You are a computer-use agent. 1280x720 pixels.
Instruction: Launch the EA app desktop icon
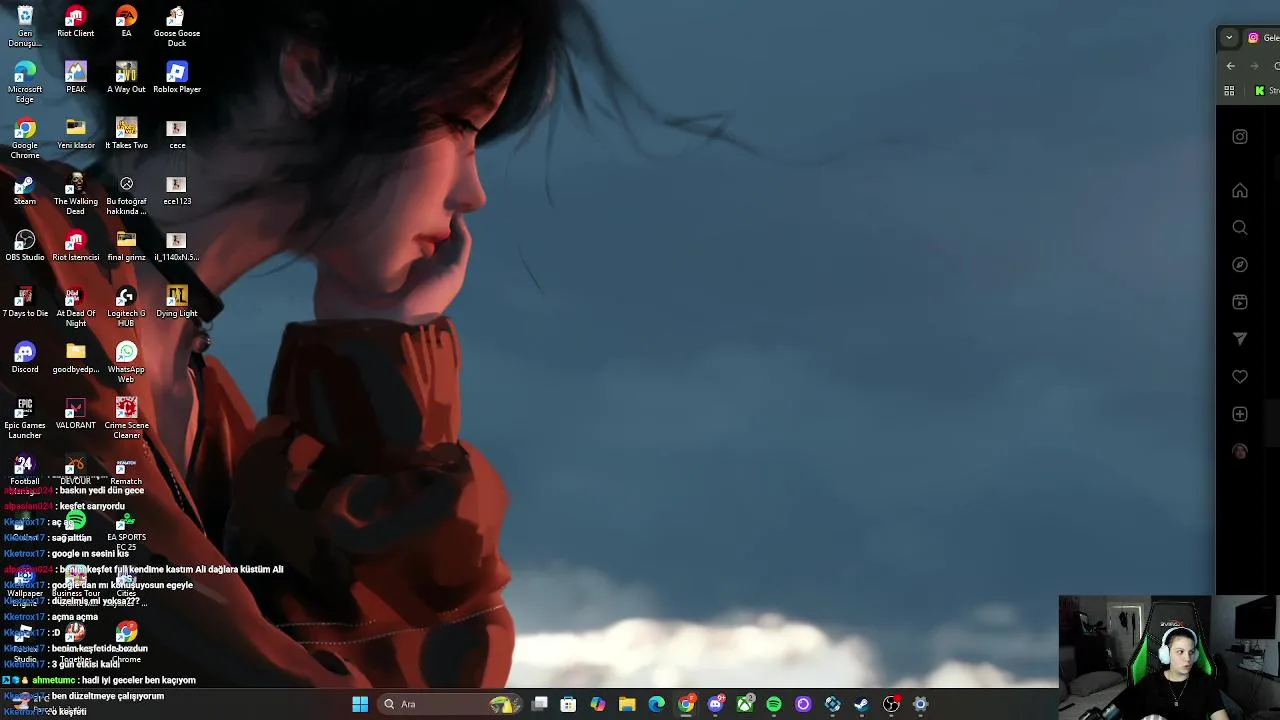(x=126, y=22)
